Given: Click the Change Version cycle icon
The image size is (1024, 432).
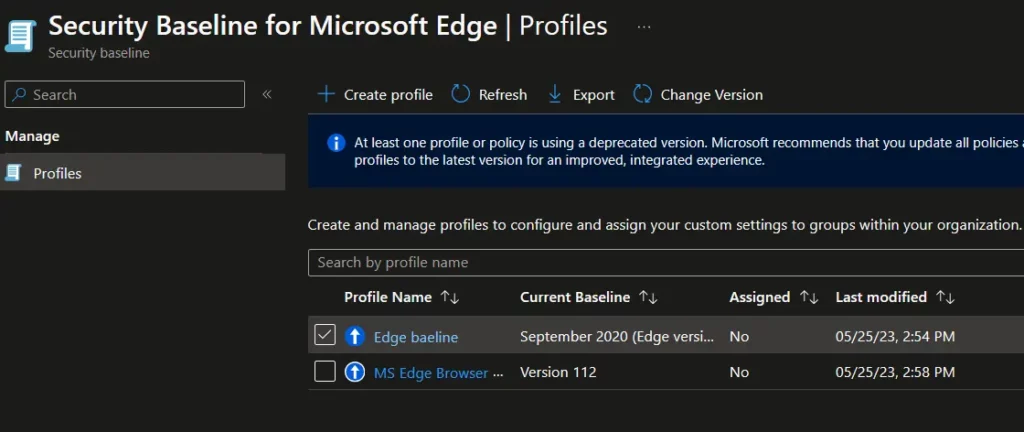Looking at the screenshot, I should point(642,95).
